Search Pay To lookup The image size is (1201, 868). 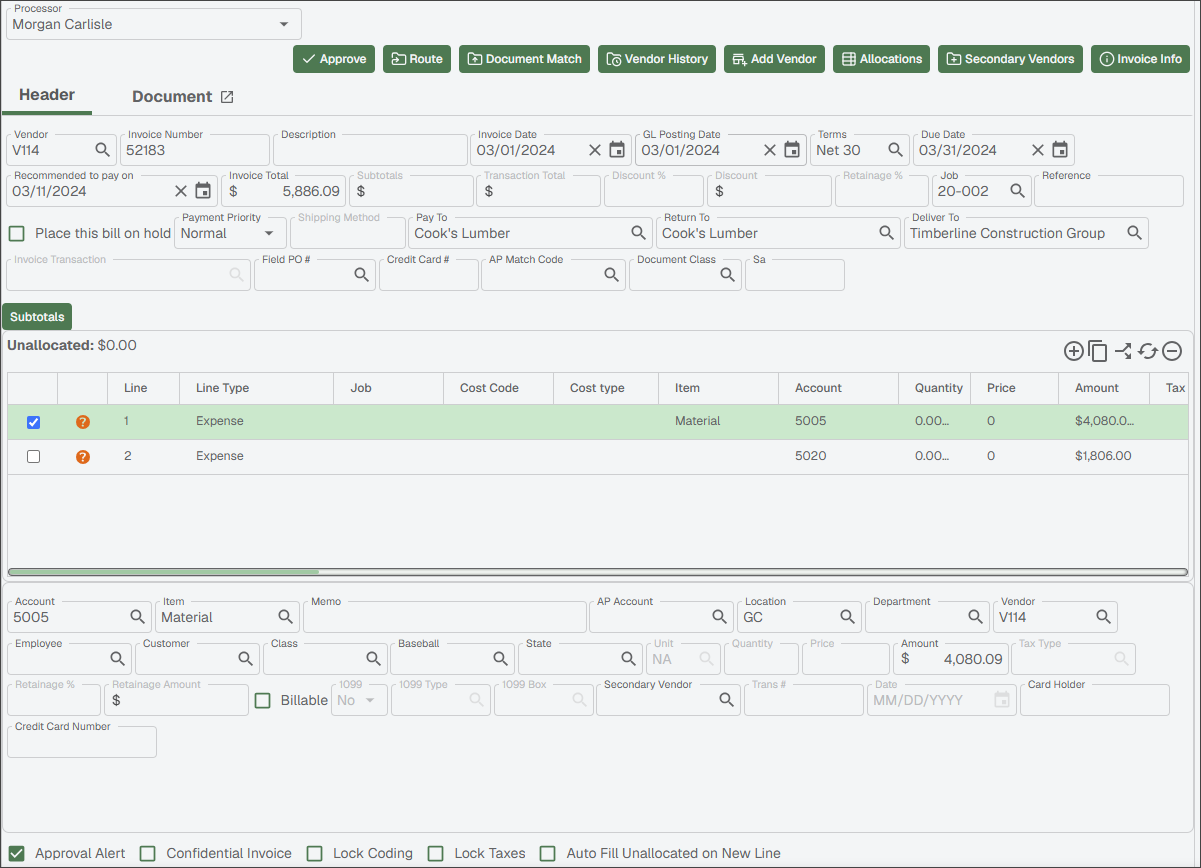click(x=638, y=233)
